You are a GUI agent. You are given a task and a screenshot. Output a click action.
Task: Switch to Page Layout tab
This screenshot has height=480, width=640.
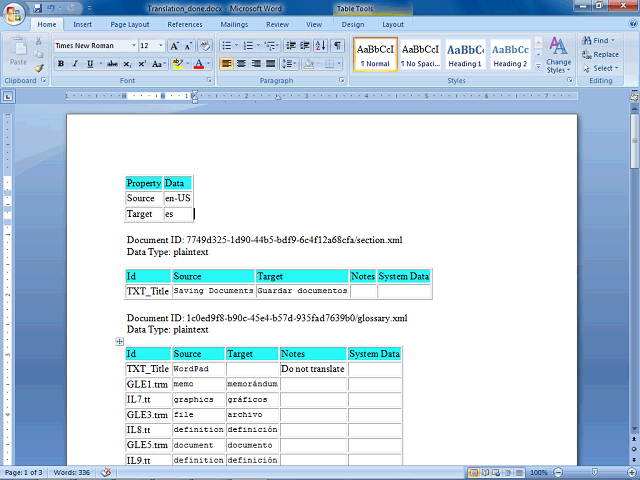130,24
